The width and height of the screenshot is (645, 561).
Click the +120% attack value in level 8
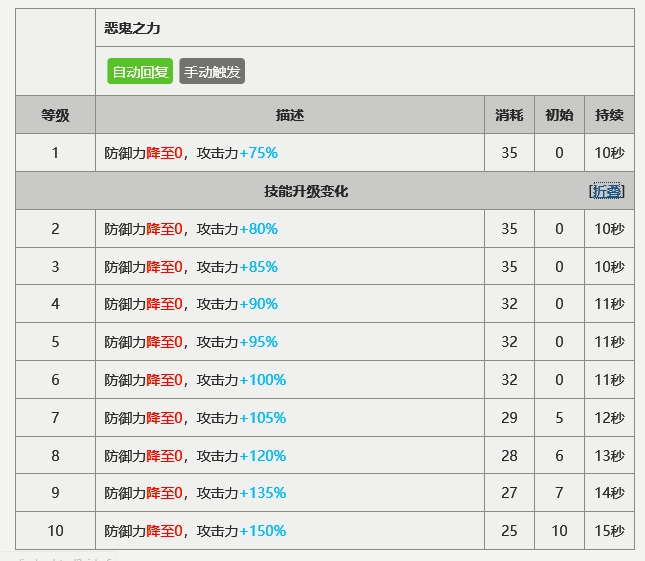pyautogui.click(x=262, y=456)
